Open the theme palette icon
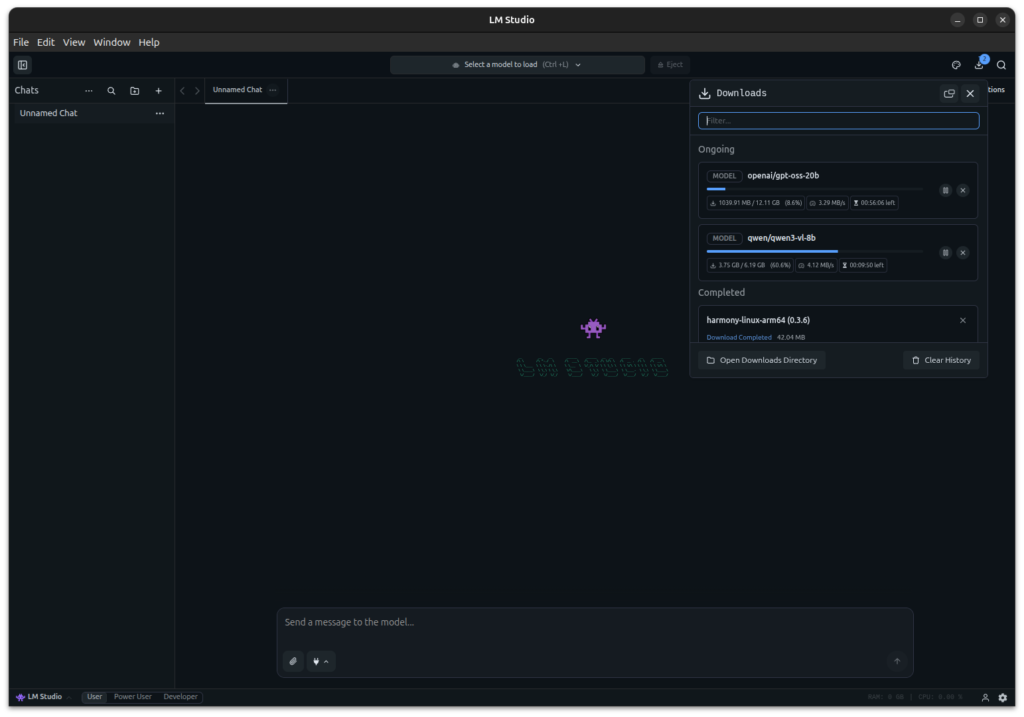The height and width of the screenshot is (717, 1024). click(x=956, y=64)
